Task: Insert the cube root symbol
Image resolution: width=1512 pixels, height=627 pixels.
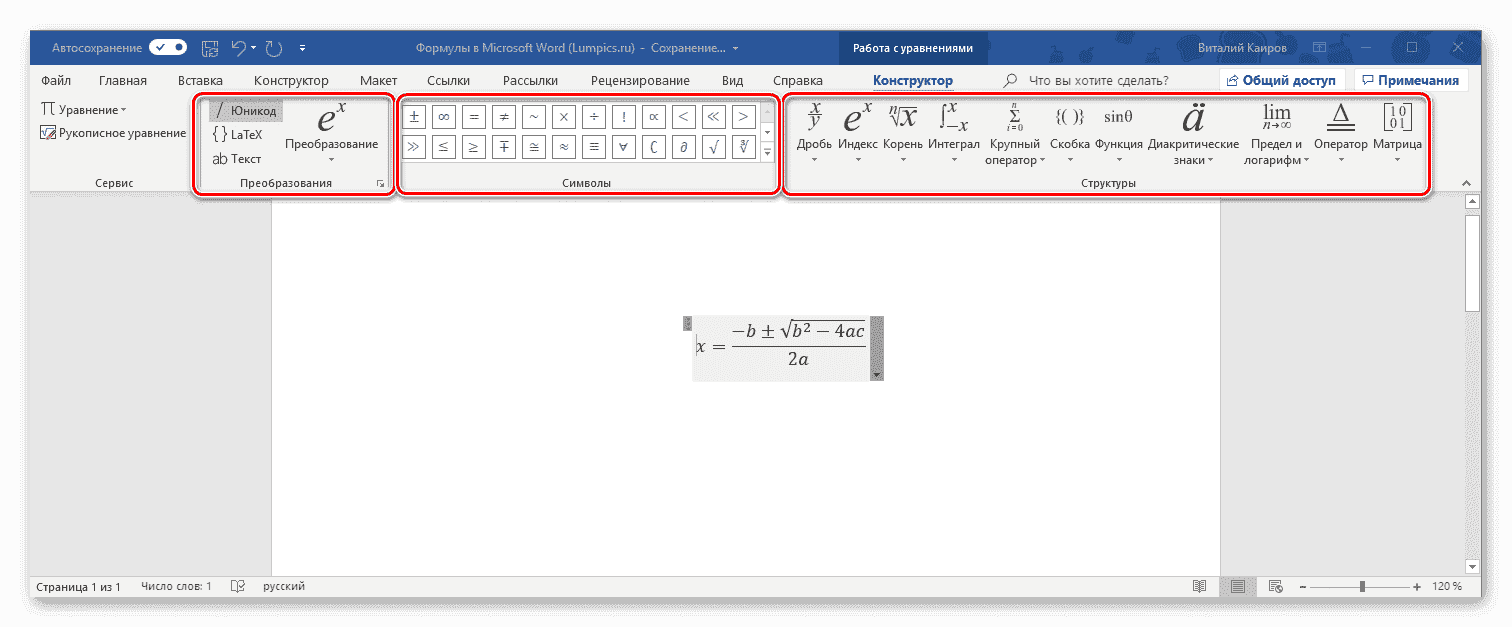Action: pyautogui.click(x=744, y=148)
